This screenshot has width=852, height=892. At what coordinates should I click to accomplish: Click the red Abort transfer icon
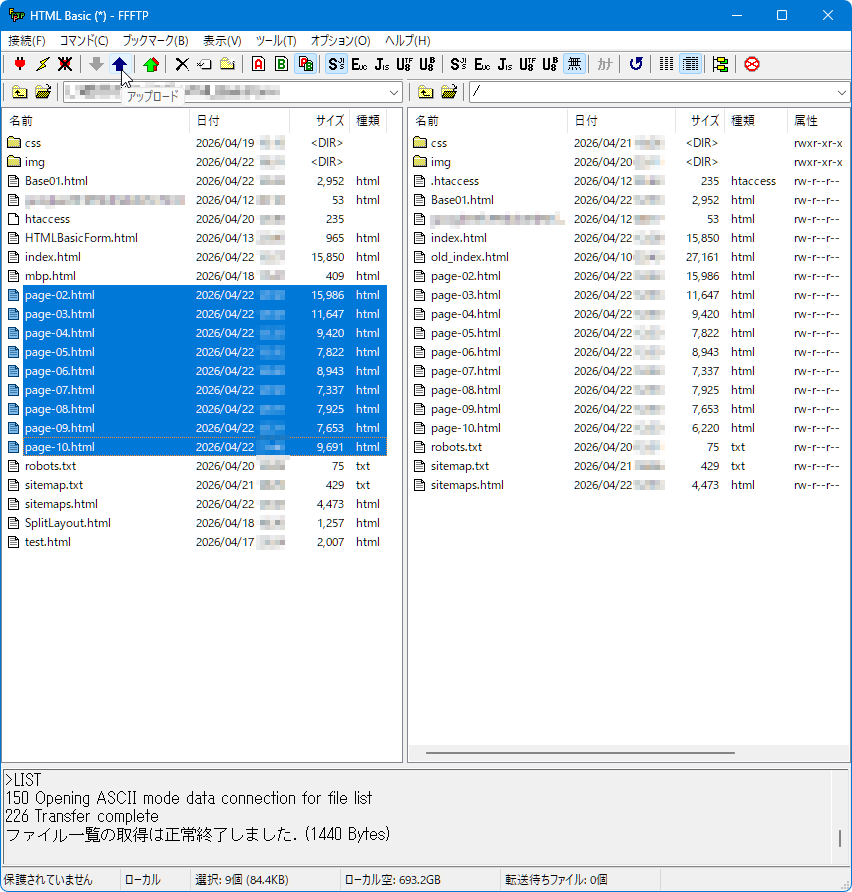pyautogui.click(x=752, y=64)
